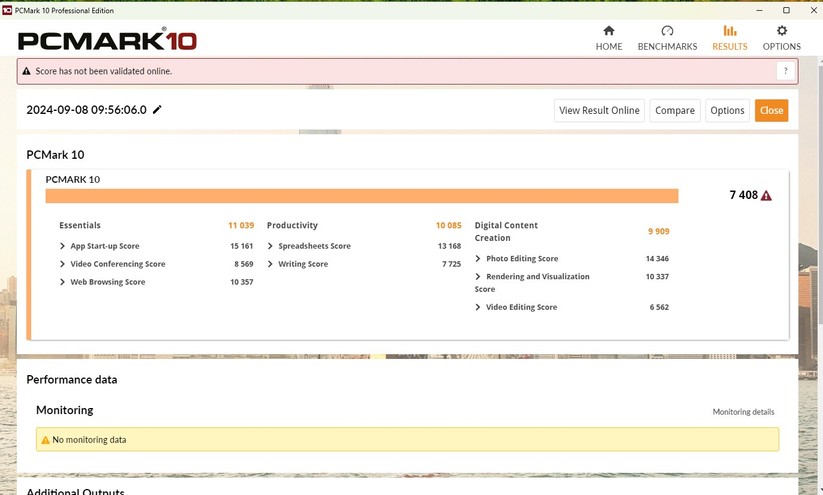The width and height of the screenshot is (823, 495).
Task: Open the result Options button
Action: 727,111
